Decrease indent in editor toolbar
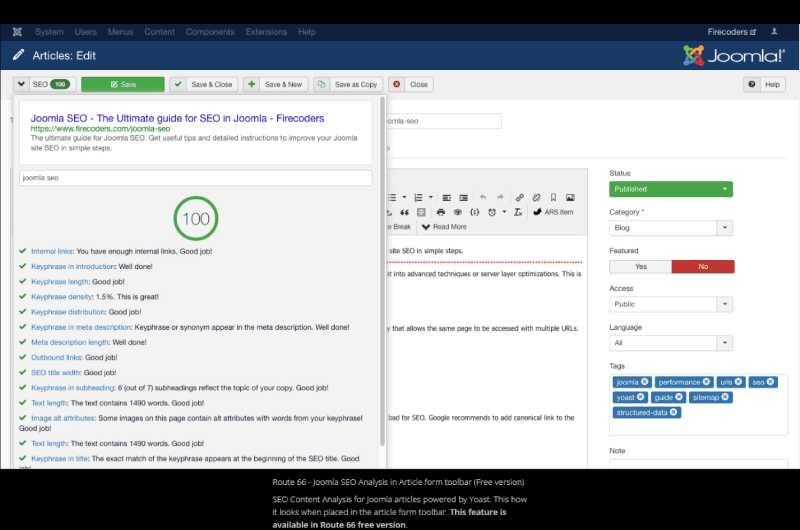Viewport: 800px width, 530px height. click(x=446, y=197)
